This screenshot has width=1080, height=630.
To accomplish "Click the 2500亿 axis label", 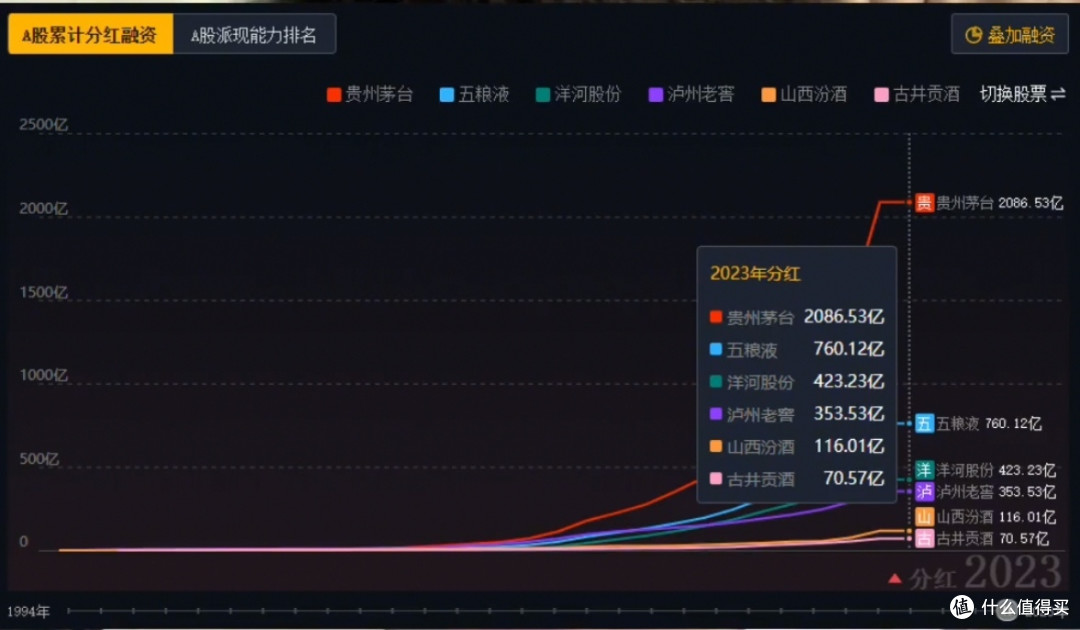I will click(43, 125).
